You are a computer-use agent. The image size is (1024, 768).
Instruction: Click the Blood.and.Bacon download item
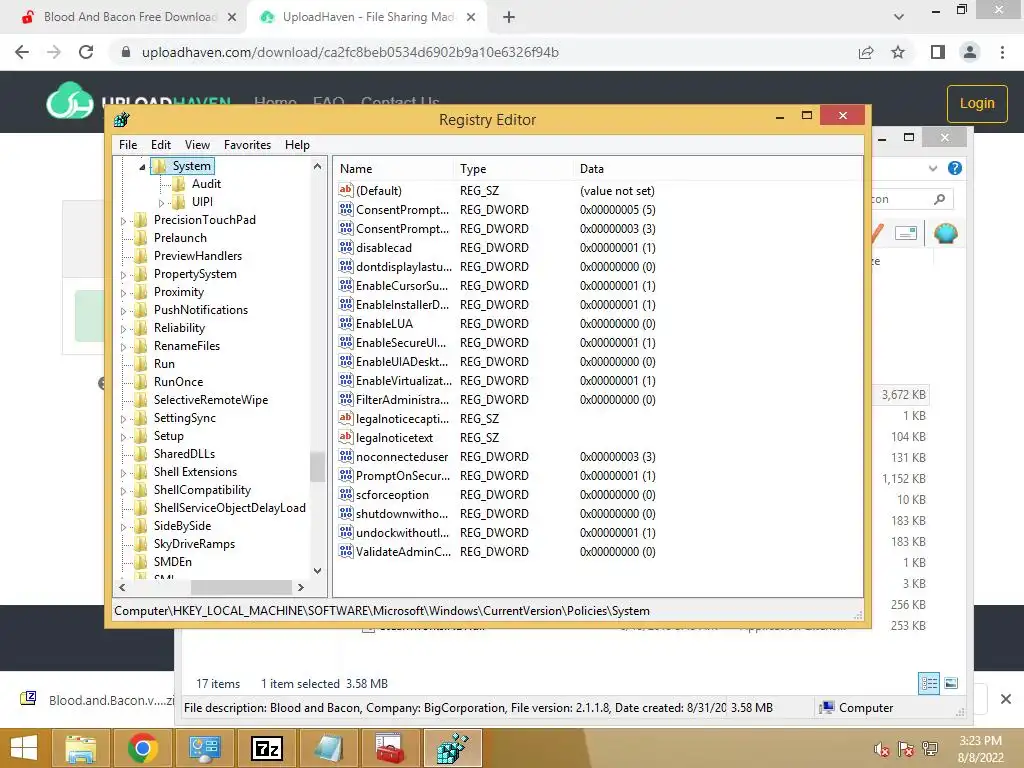(96, 700)
